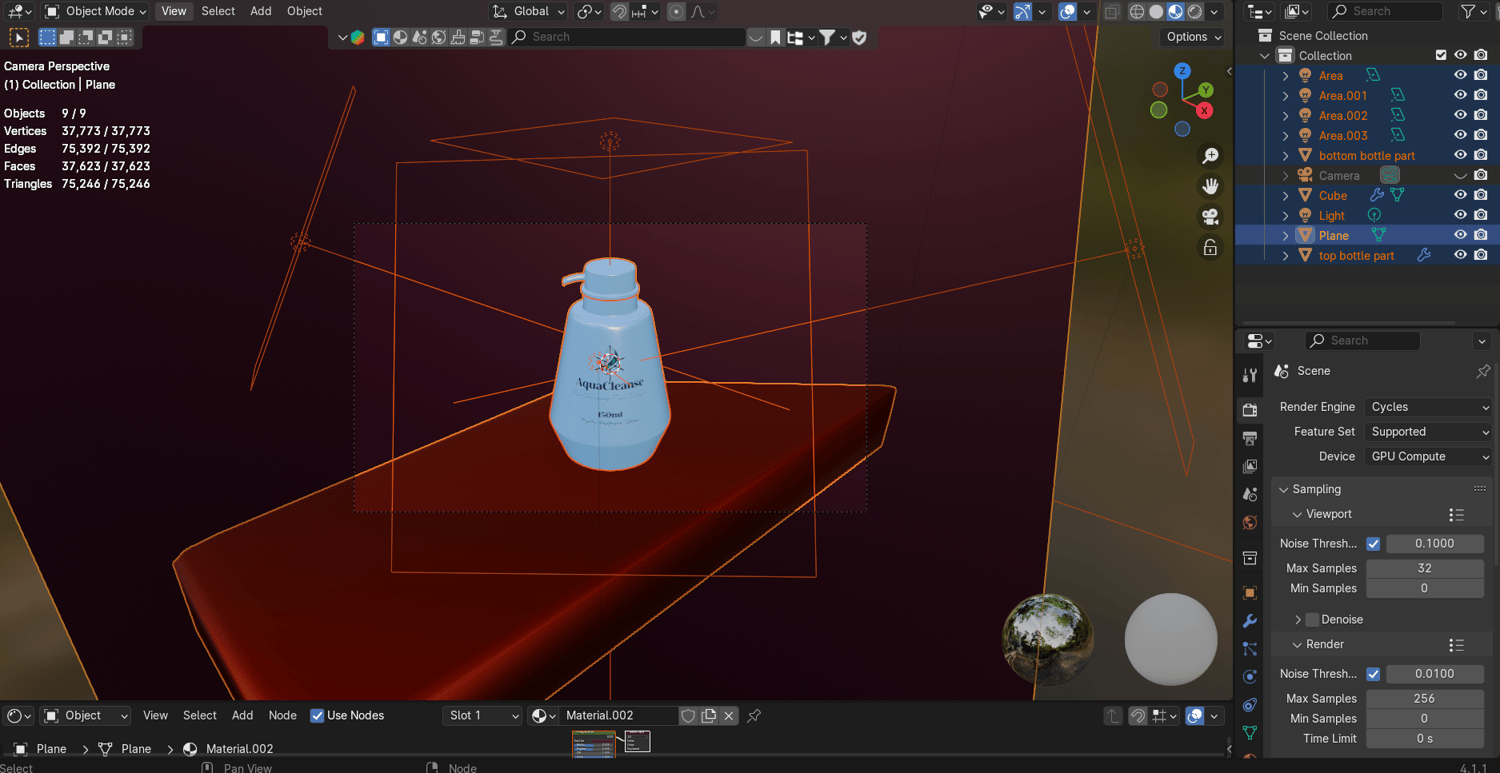1500x773 pixels.
Task: Toggle proportional editing icon in header
Action: [x=677, y=12]
